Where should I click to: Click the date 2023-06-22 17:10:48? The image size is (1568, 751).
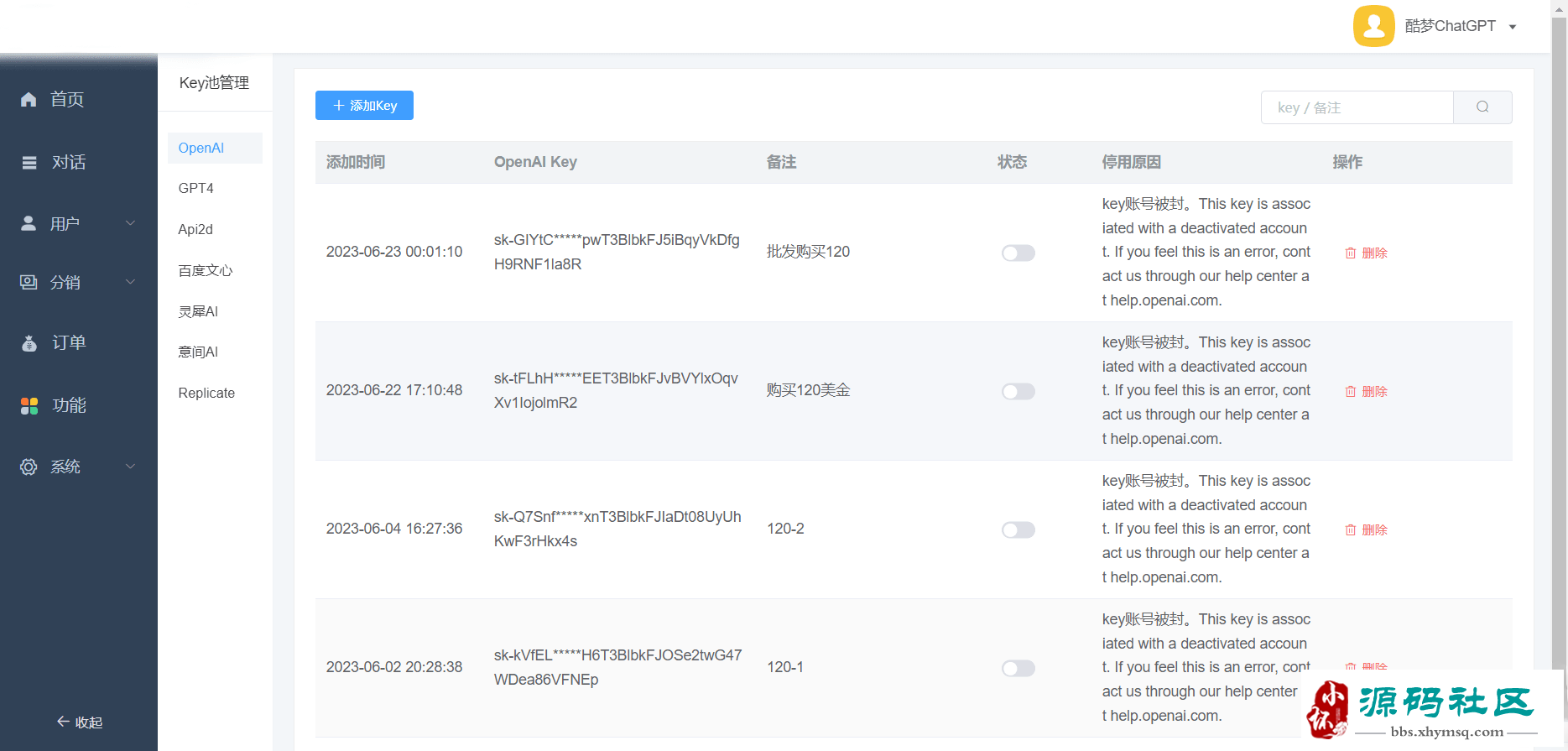click(x=394, y=390)
